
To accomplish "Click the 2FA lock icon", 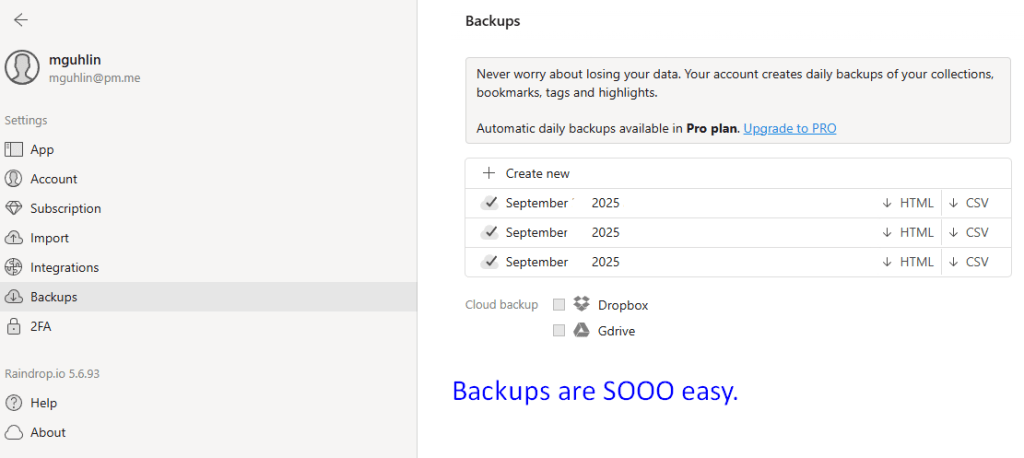I will click(x=13, y=327).
